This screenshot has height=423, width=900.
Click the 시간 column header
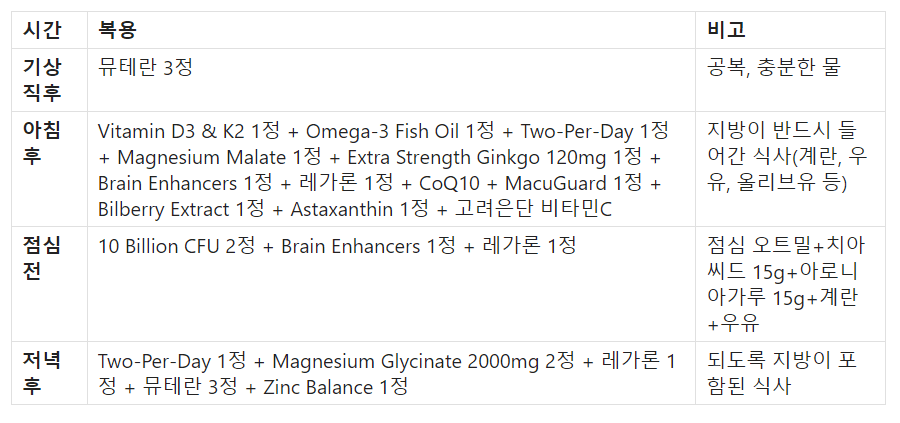point(42,29)
